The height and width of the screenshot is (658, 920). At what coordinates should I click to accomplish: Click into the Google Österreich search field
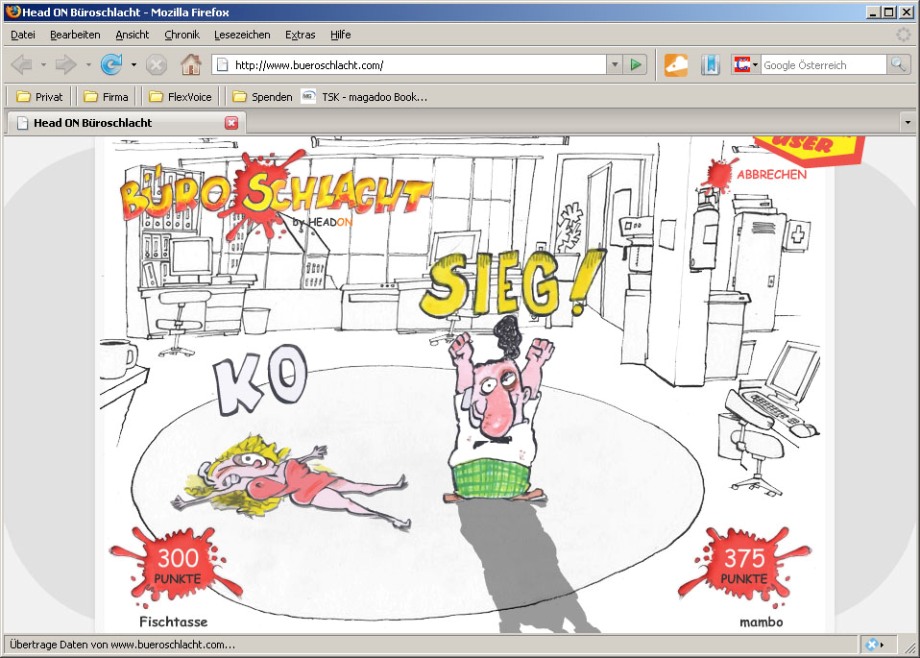[x=822, y=65]
